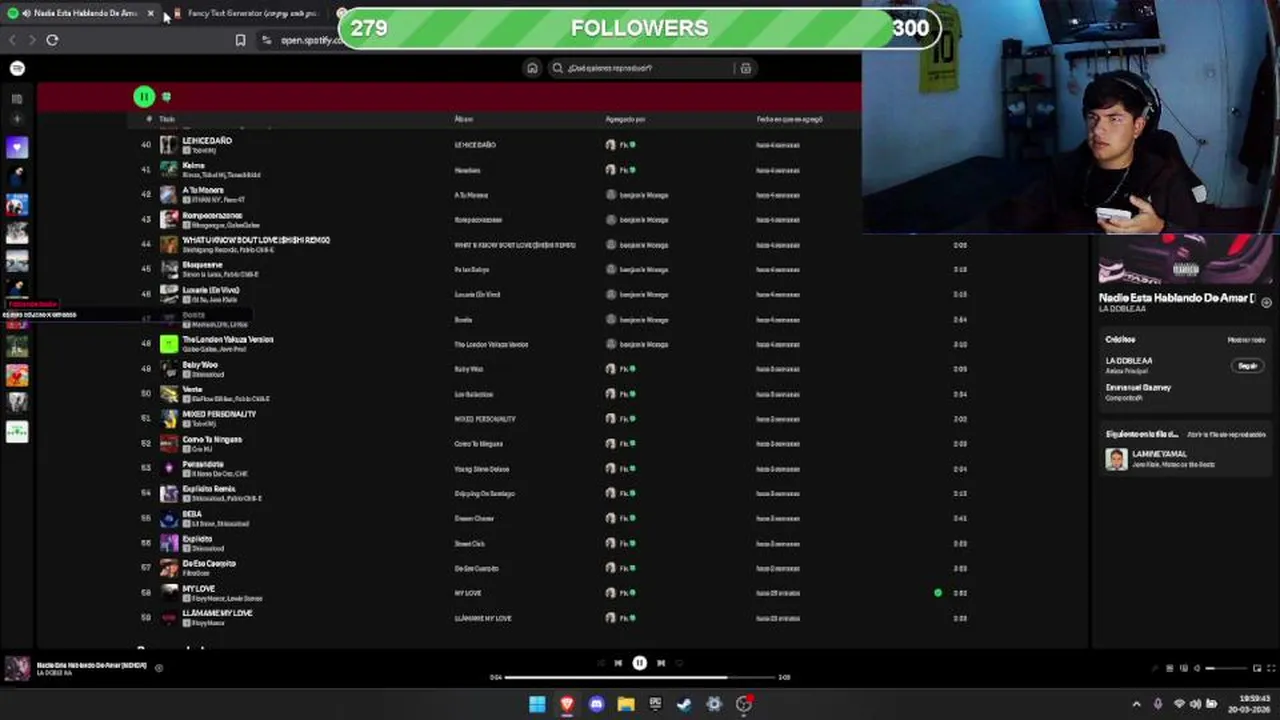Sort by the Título column header

[x=167, y=119]
